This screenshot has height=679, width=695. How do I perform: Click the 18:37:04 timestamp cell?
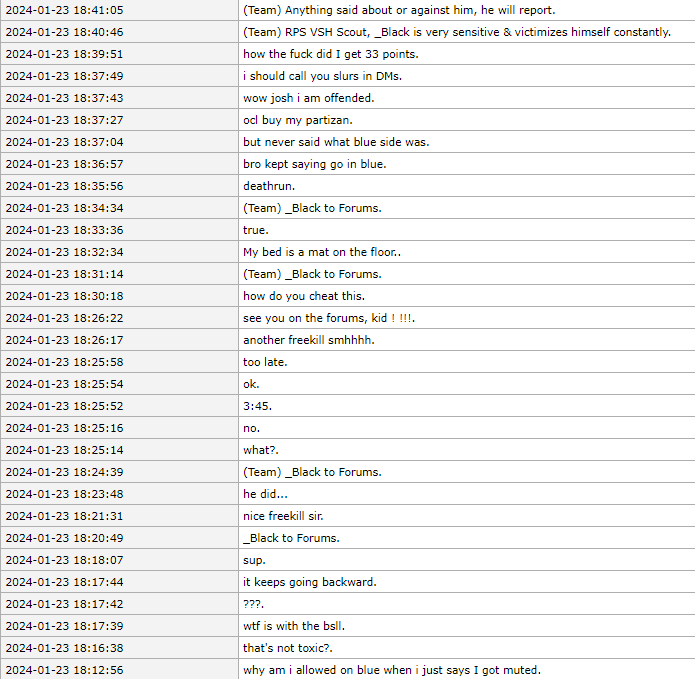65,142
